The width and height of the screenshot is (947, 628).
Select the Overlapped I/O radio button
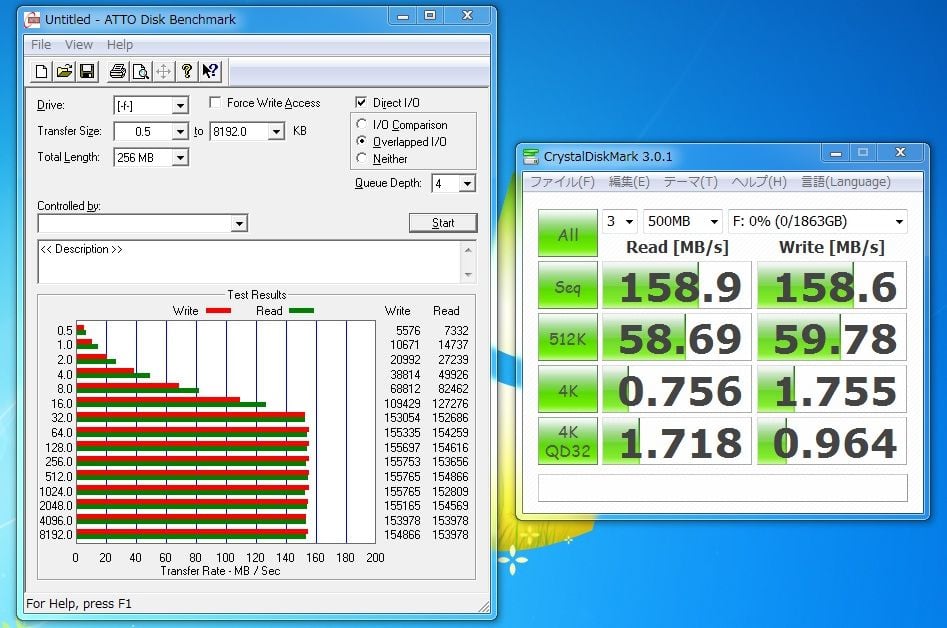pyautogui.click(x=361, y=141)
